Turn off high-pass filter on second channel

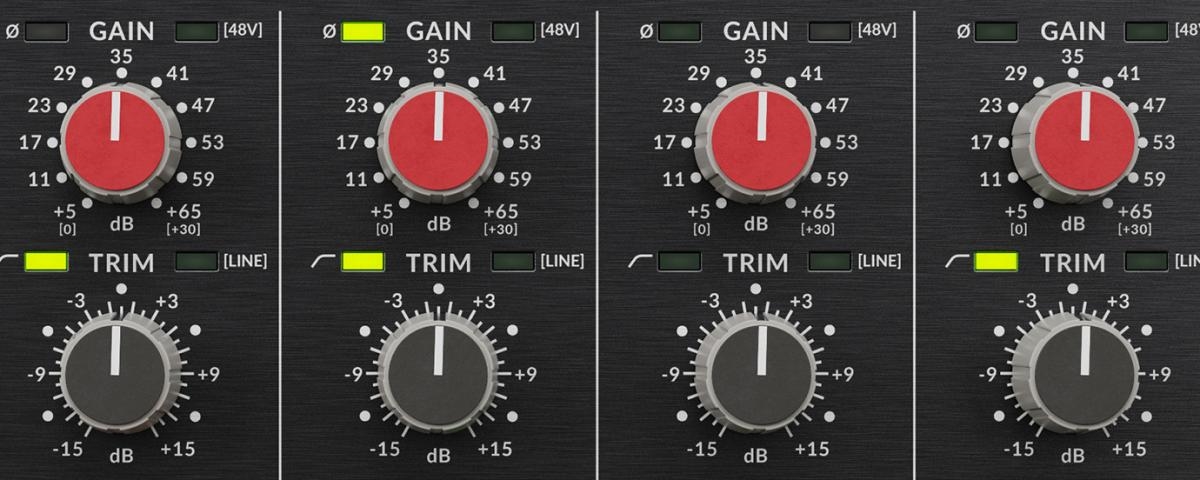tap(363, 262)
